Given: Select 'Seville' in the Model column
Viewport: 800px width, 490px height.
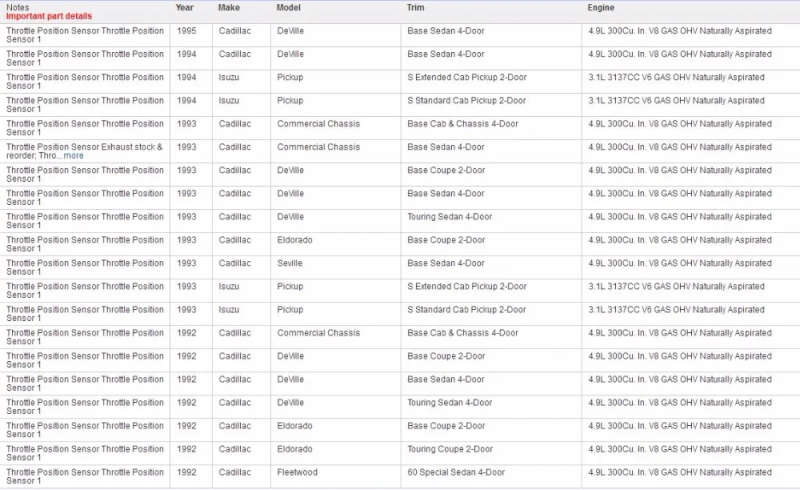Looking at the screenshot, I should pyautogui.click(x=290, y=263).
